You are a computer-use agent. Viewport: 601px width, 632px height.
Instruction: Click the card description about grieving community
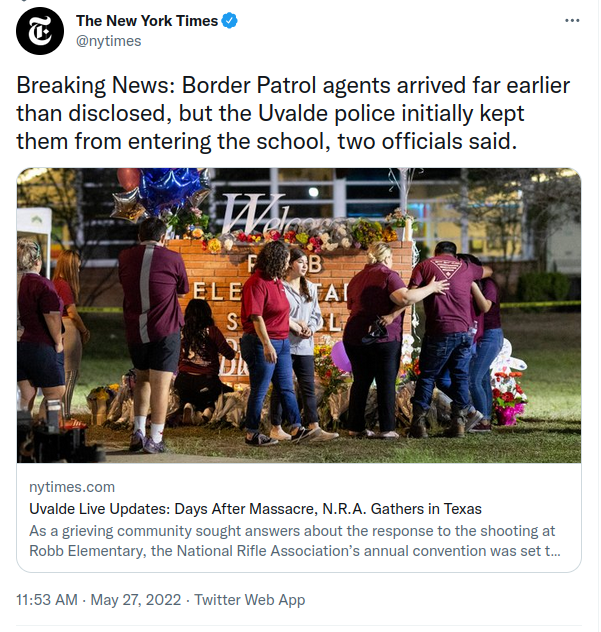(x=295, y=541)
